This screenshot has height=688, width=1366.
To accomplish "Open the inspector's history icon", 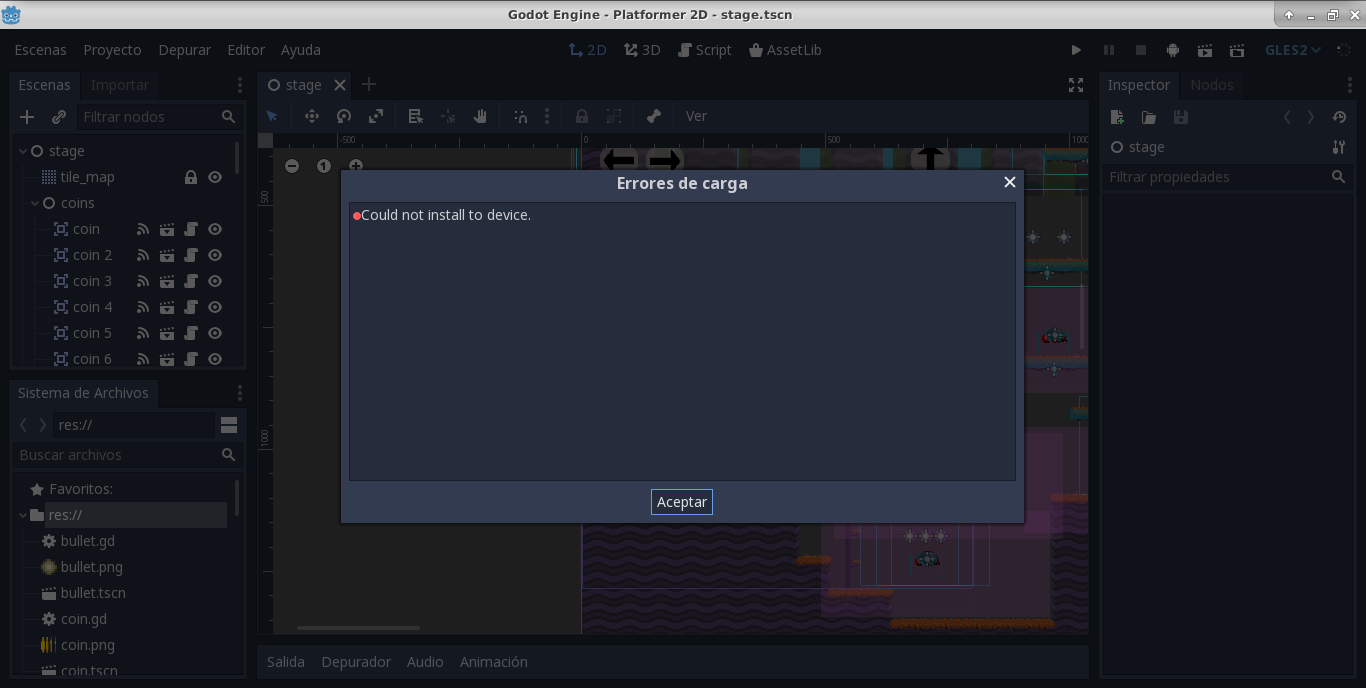I will [x=1339, y=117].
